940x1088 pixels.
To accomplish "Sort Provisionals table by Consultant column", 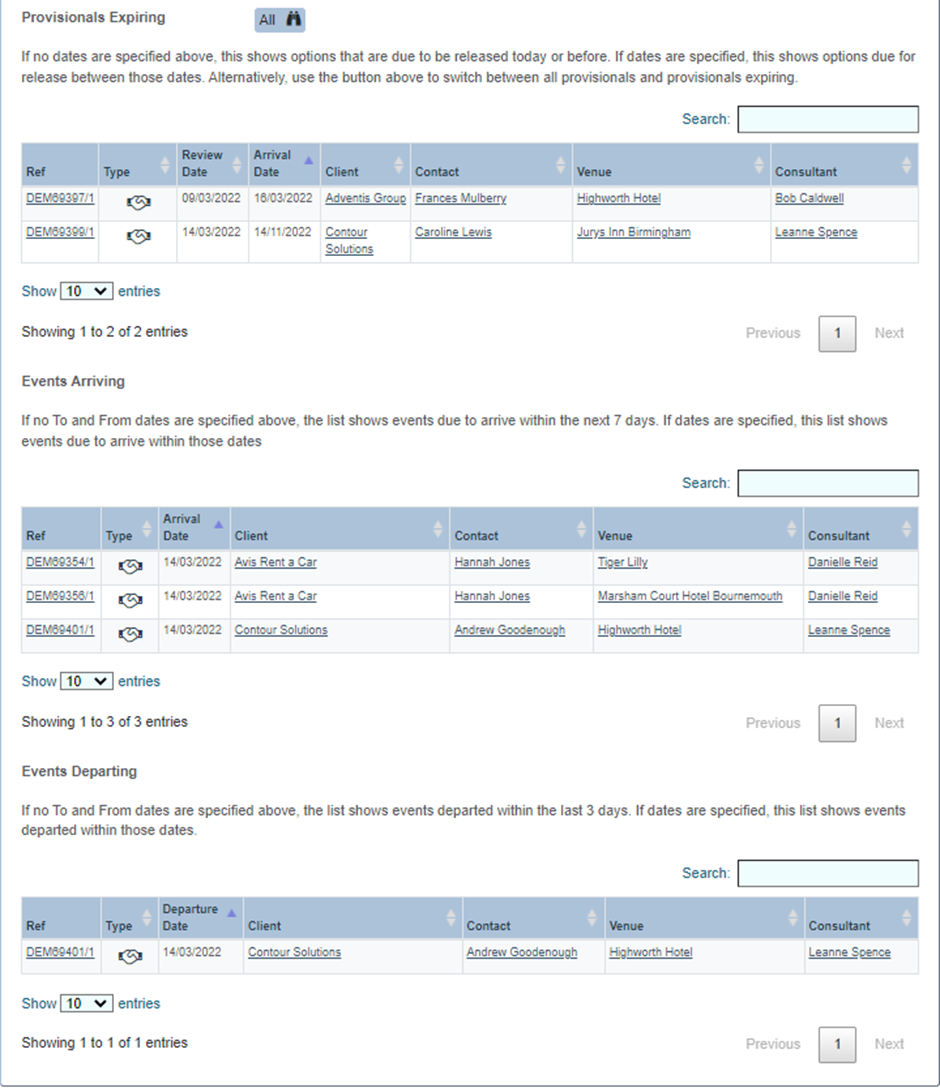I will tap(844, 164).
